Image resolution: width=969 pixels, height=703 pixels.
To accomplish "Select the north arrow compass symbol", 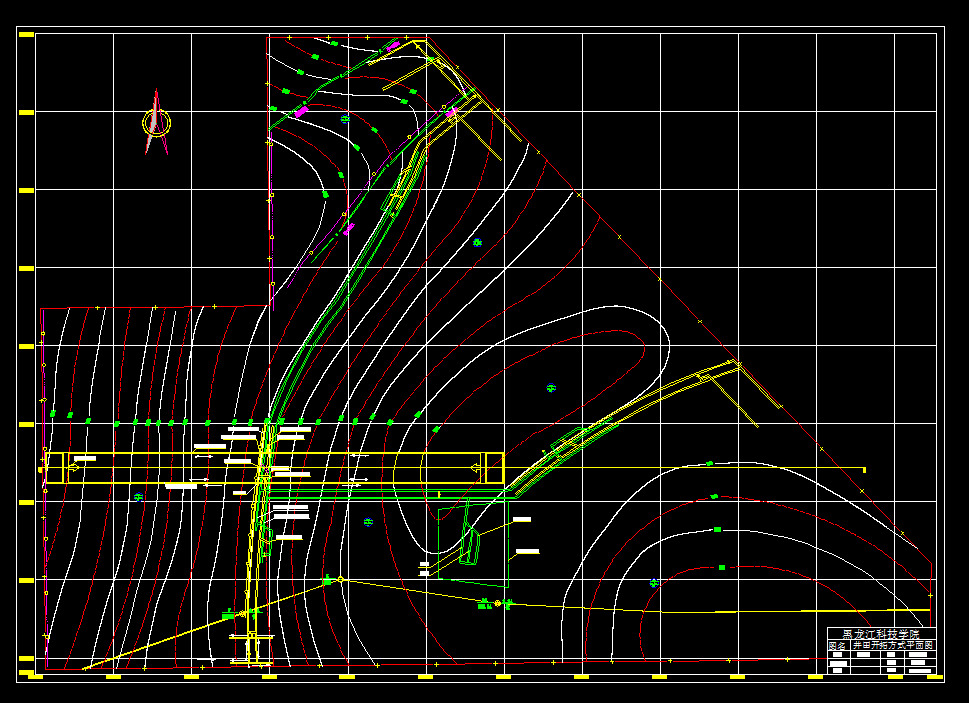I will coord(156,122).
